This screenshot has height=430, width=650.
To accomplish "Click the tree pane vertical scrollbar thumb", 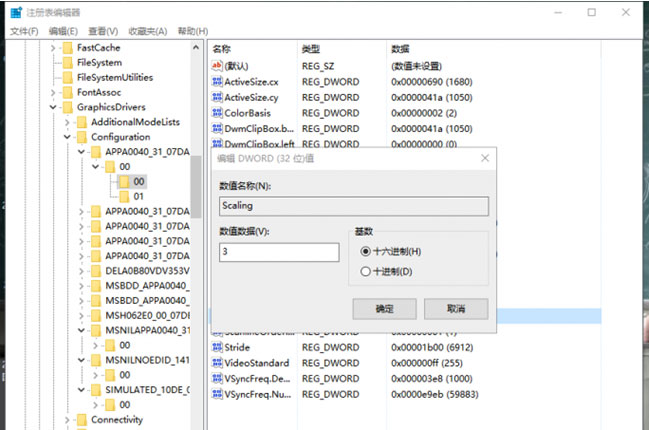I will [x=196, y=187].
